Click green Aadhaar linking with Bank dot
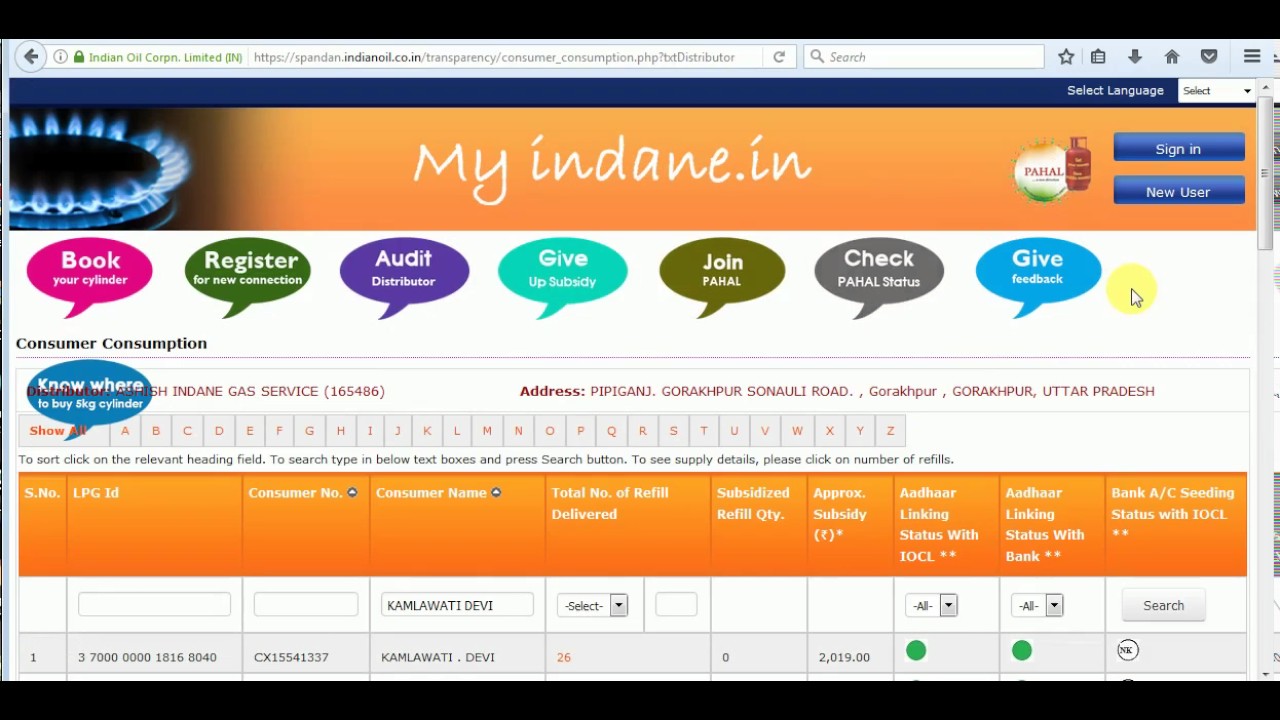The width and height of the screenshot is (1280, 720). [x=1021, y=651]
